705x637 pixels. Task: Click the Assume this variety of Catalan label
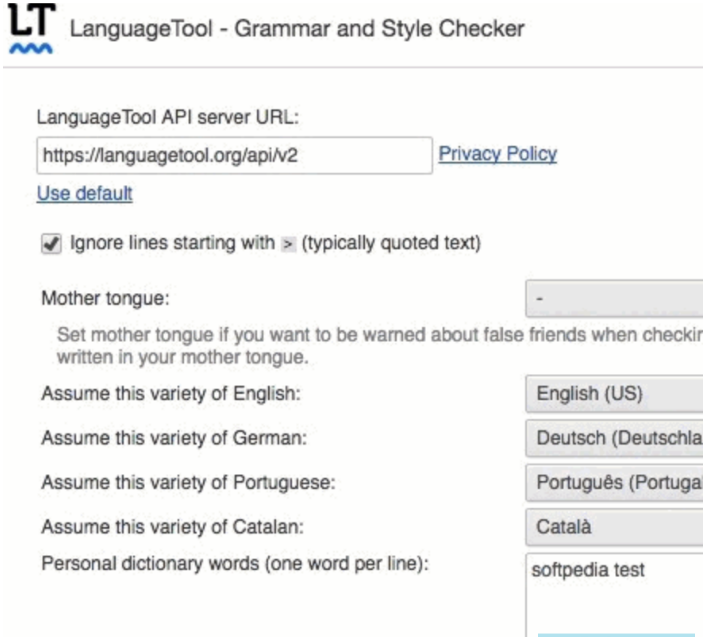click(x=173, y=527)
